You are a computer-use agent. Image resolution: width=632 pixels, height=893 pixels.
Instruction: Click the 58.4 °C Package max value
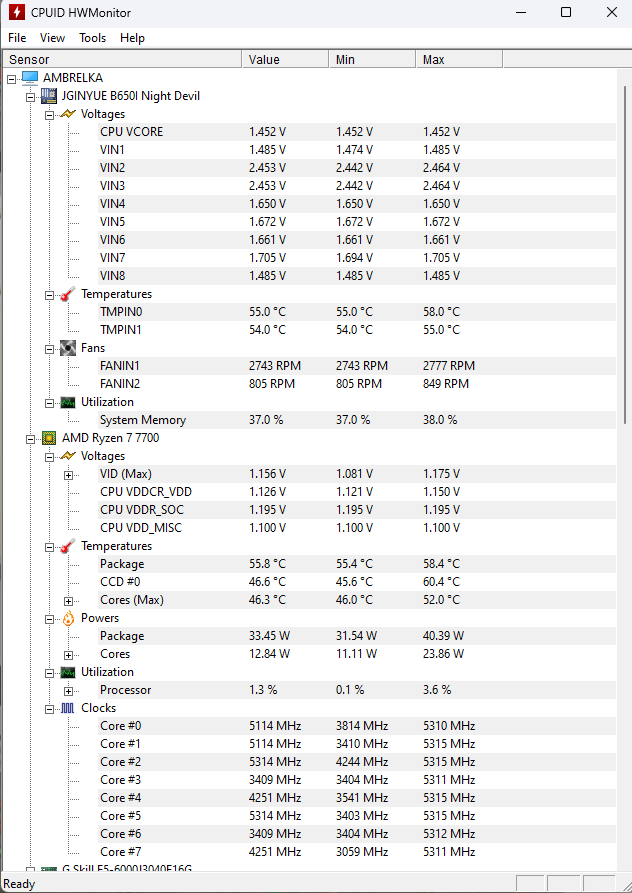click(x=441, y=564)
